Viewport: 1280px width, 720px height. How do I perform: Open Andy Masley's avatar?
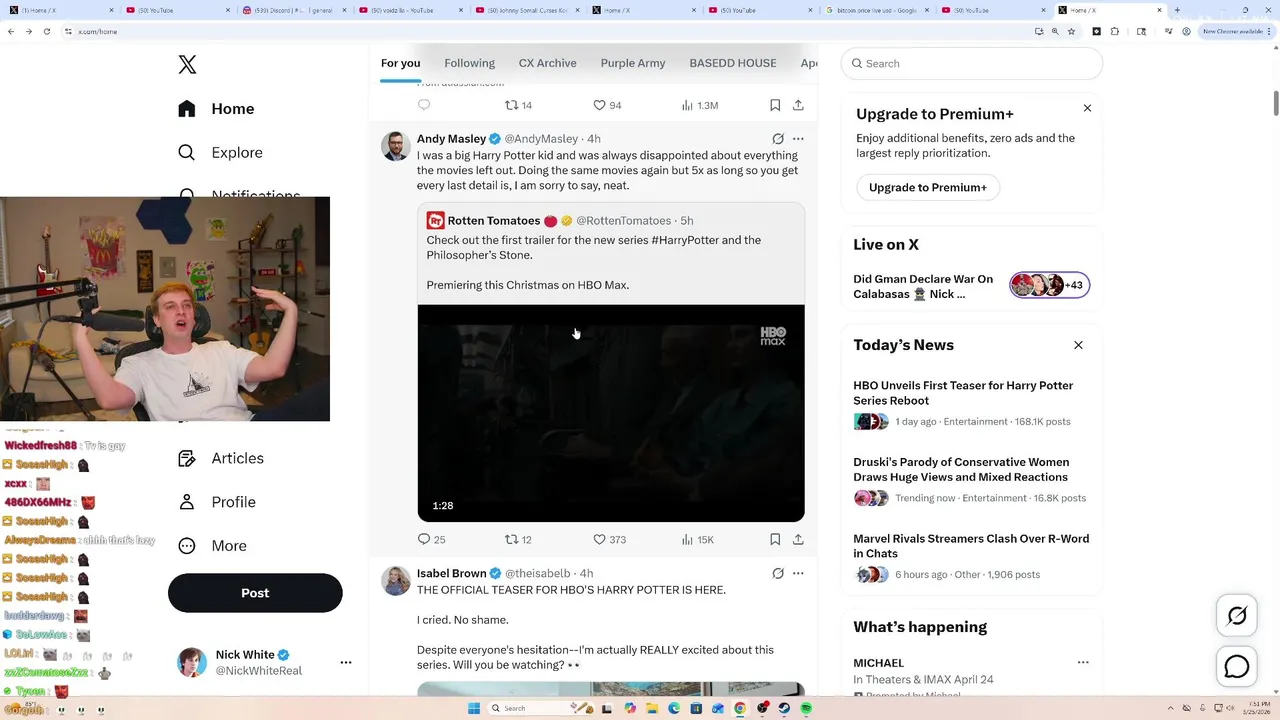396,146
